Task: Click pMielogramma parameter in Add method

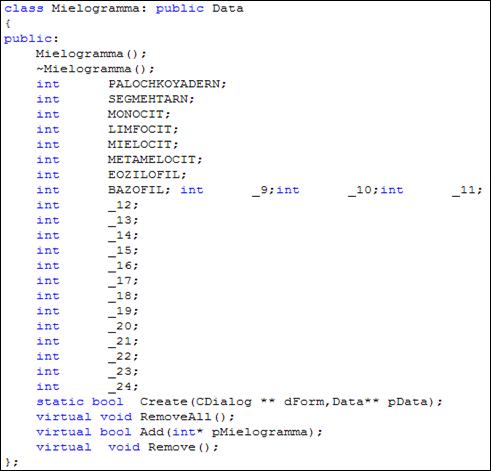Action: [x=259, y=432]
